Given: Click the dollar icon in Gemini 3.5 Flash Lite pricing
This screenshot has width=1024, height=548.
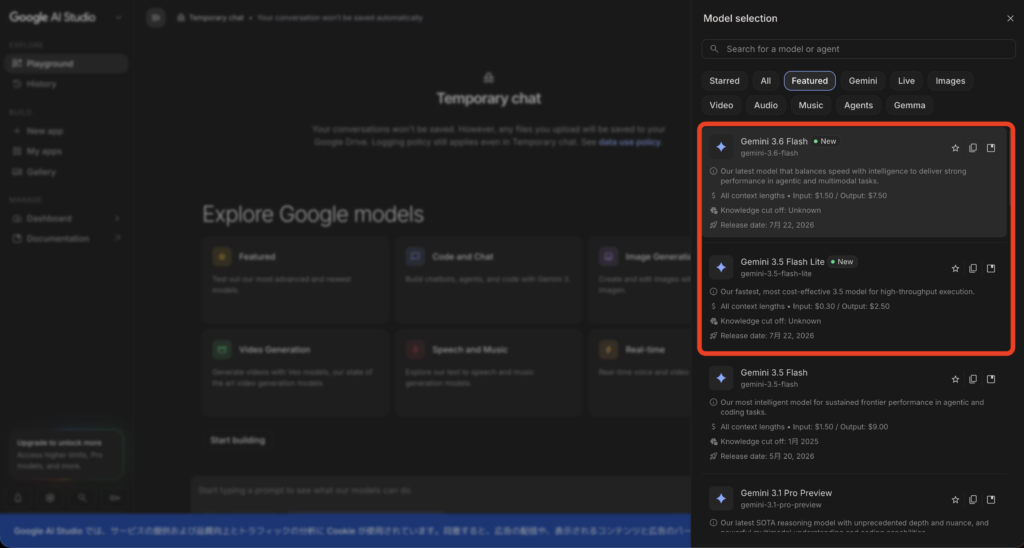Looking at the screenshot, I should (713, 306).
